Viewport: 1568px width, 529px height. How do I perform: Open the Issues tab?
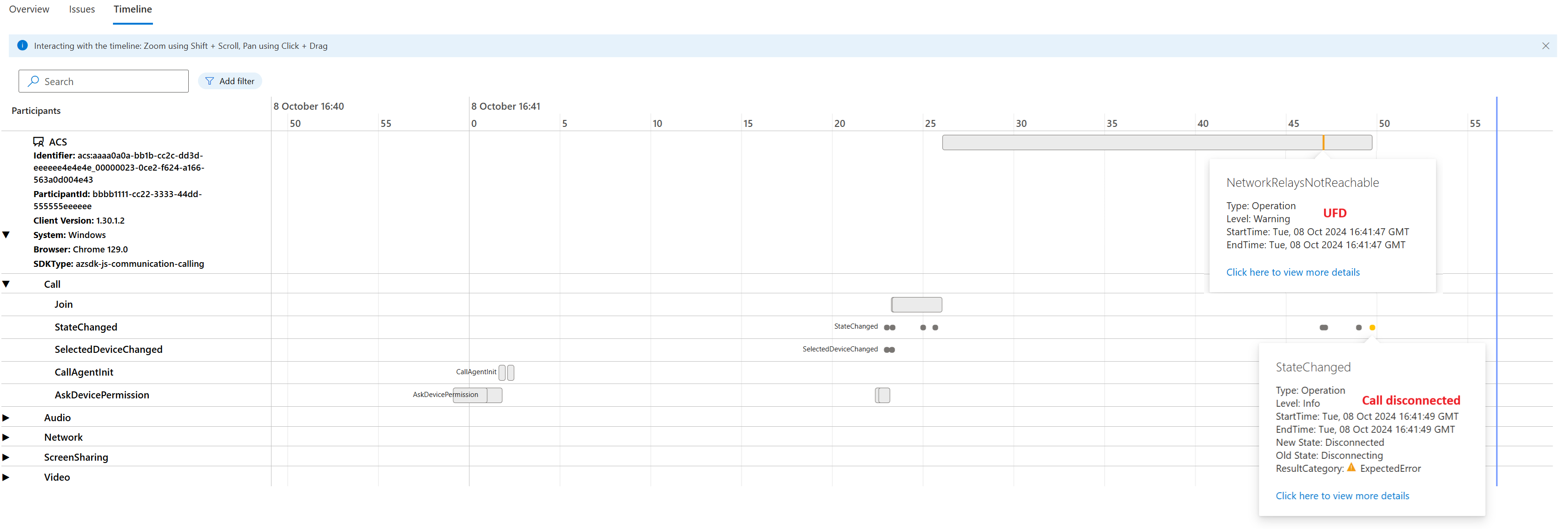pos(81,9)
